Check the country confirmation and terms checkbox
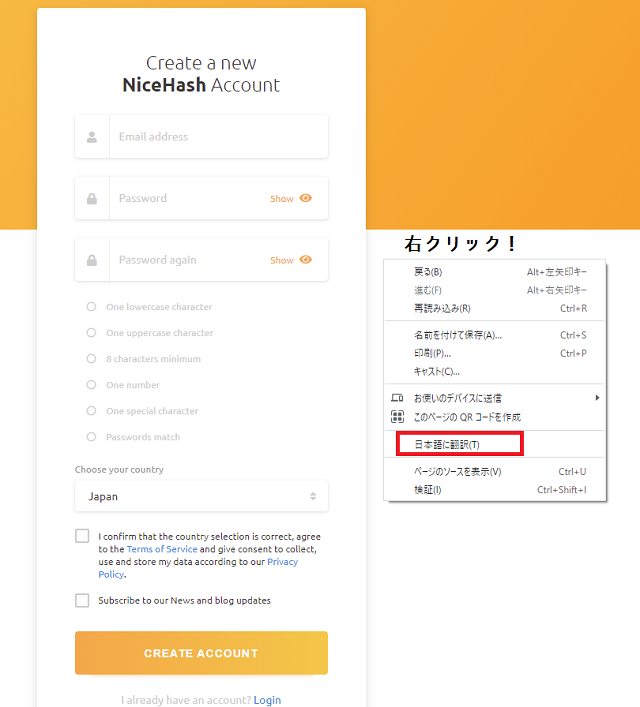The image size is (640, 707). 82,536
